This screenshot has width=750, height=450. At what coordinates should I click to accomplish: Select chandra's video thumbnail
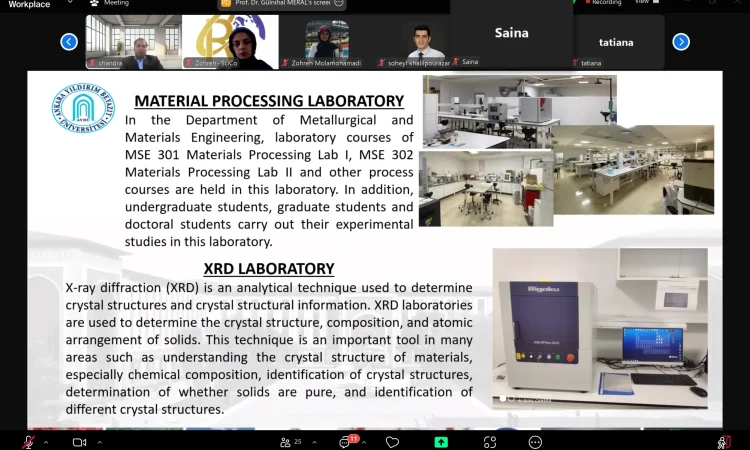[133, 42]
